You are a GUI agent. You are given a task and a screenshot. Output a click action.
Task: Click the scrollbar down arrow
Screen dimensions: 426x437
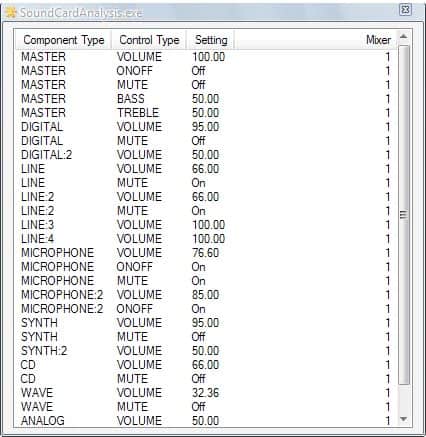(x=403, y=419)
